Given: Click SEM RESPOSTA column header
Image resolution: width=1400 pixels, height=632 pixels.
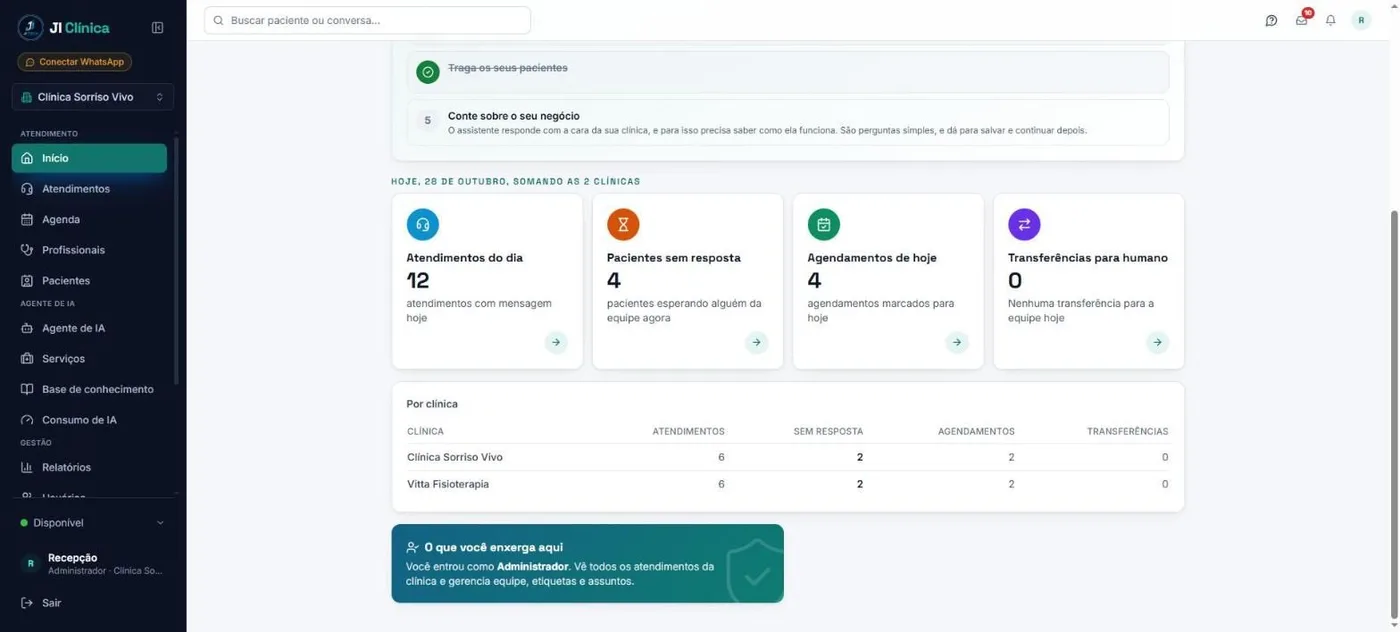Looking at the screenshot, I should pyautogui.click(x=828, y=432).
